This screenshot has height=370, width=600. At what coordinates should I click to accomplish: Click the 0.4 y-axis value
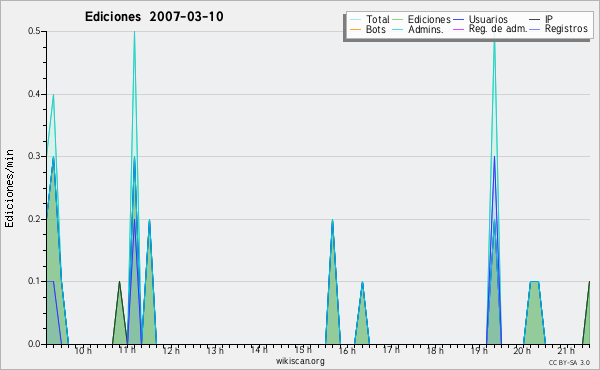coord(34,94)
